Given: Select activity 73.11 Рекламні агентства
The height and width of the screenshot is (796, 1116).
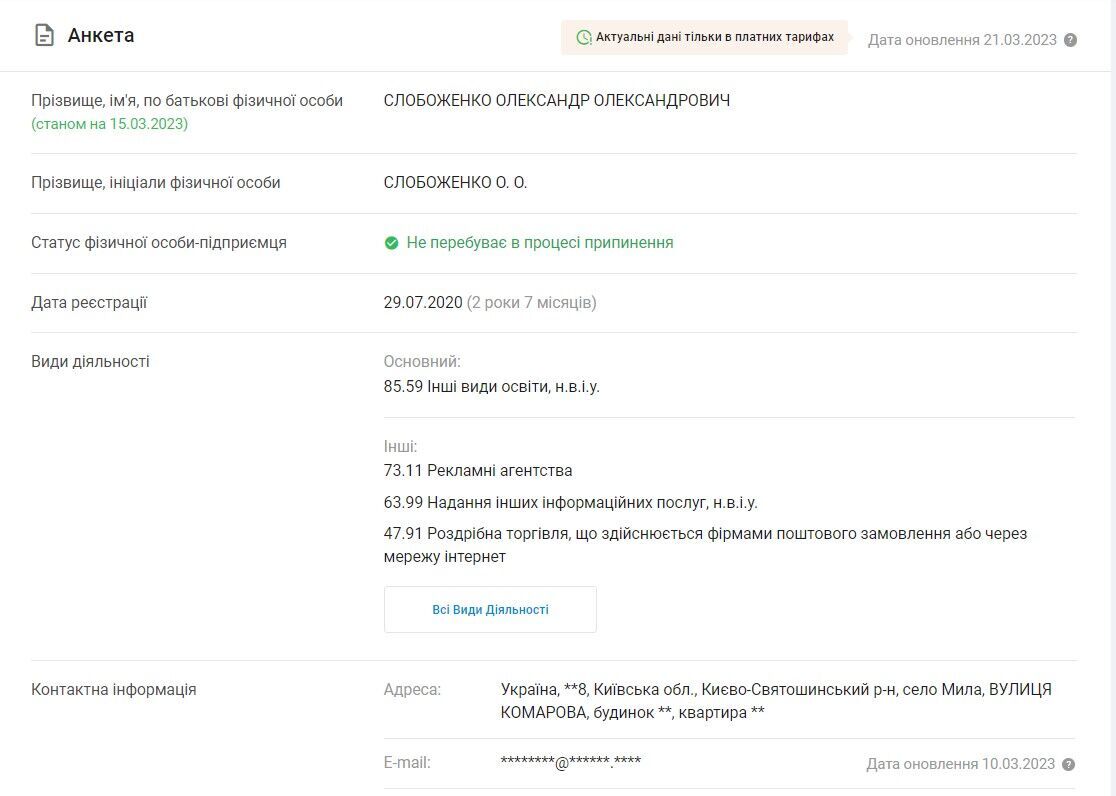Looking at the screenshot, I should point(478,470).
